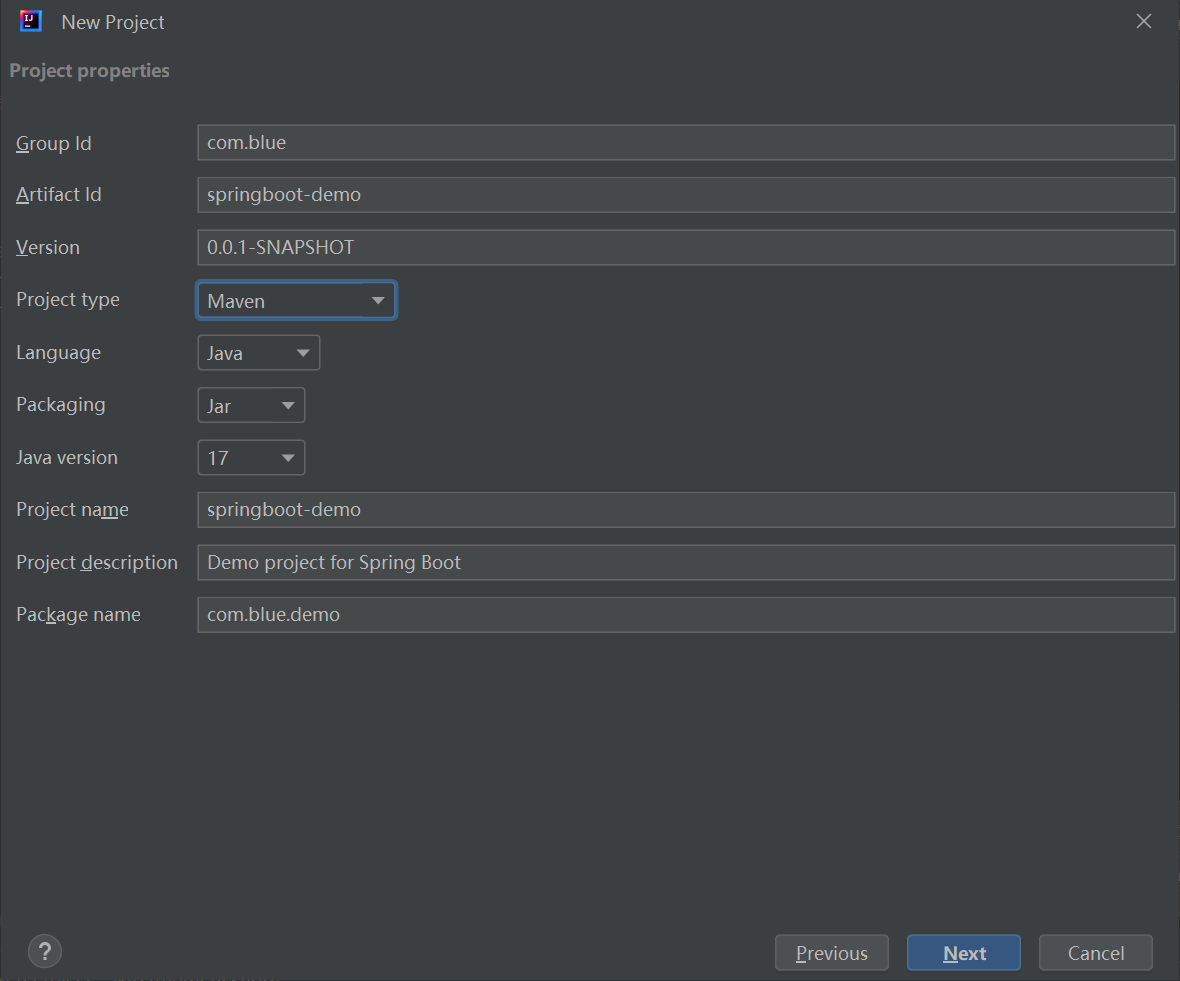The width and height of the screenshot is (1180, 981).
Task: Click the Project name label
Action: [72, 510]
